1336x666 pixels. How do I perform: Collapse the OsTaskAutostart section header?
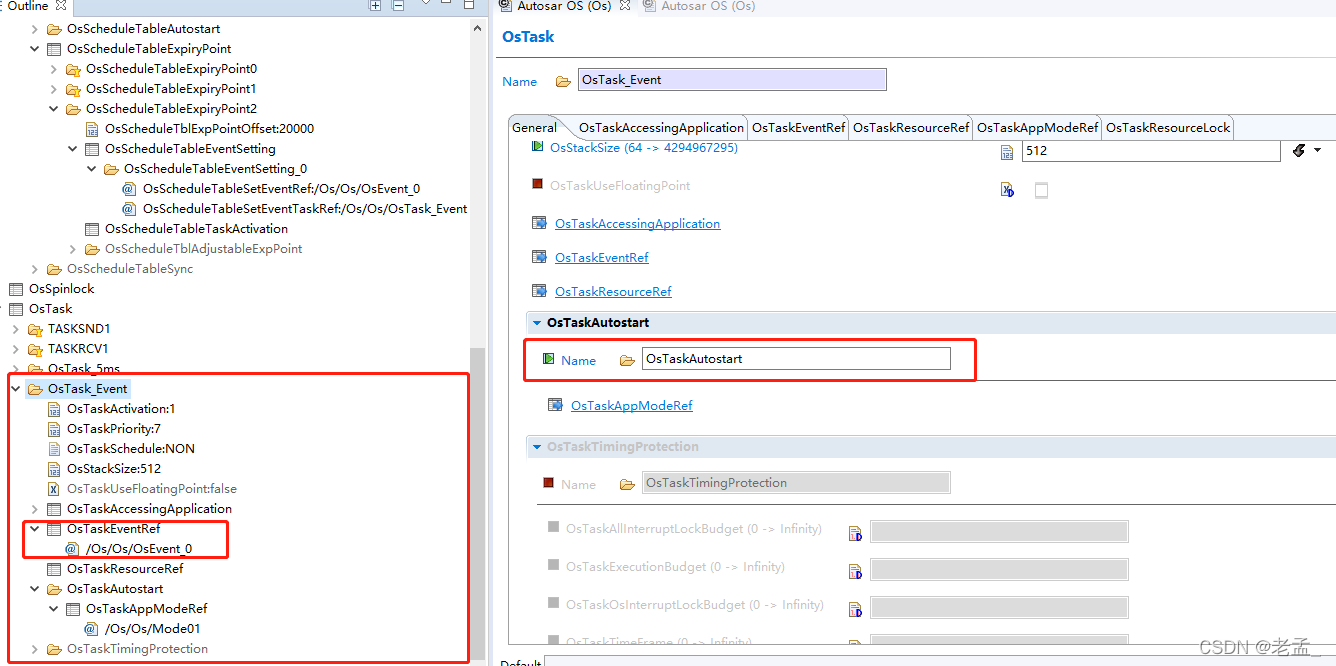(x=537, y=323)
